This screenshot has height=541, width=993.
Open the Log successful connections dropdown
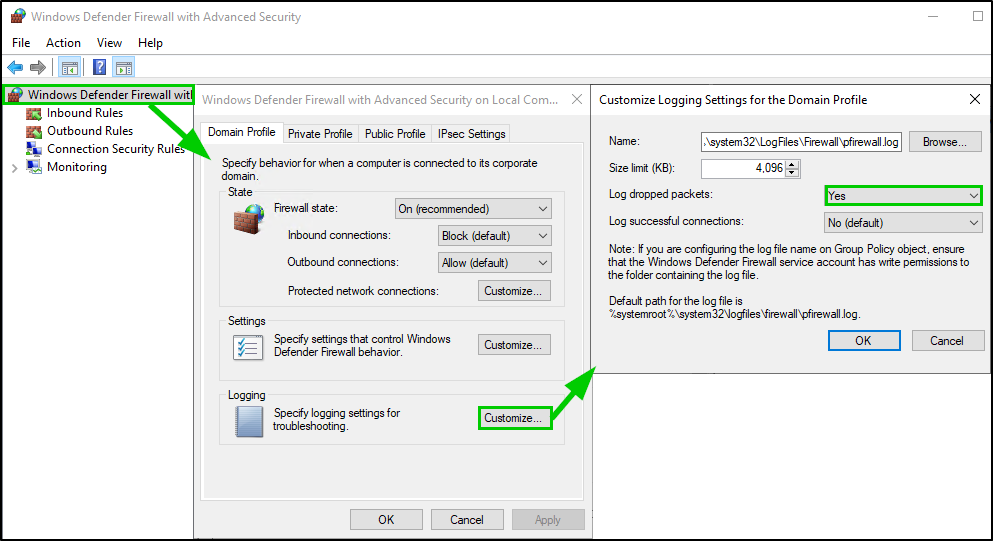(903, 222)
